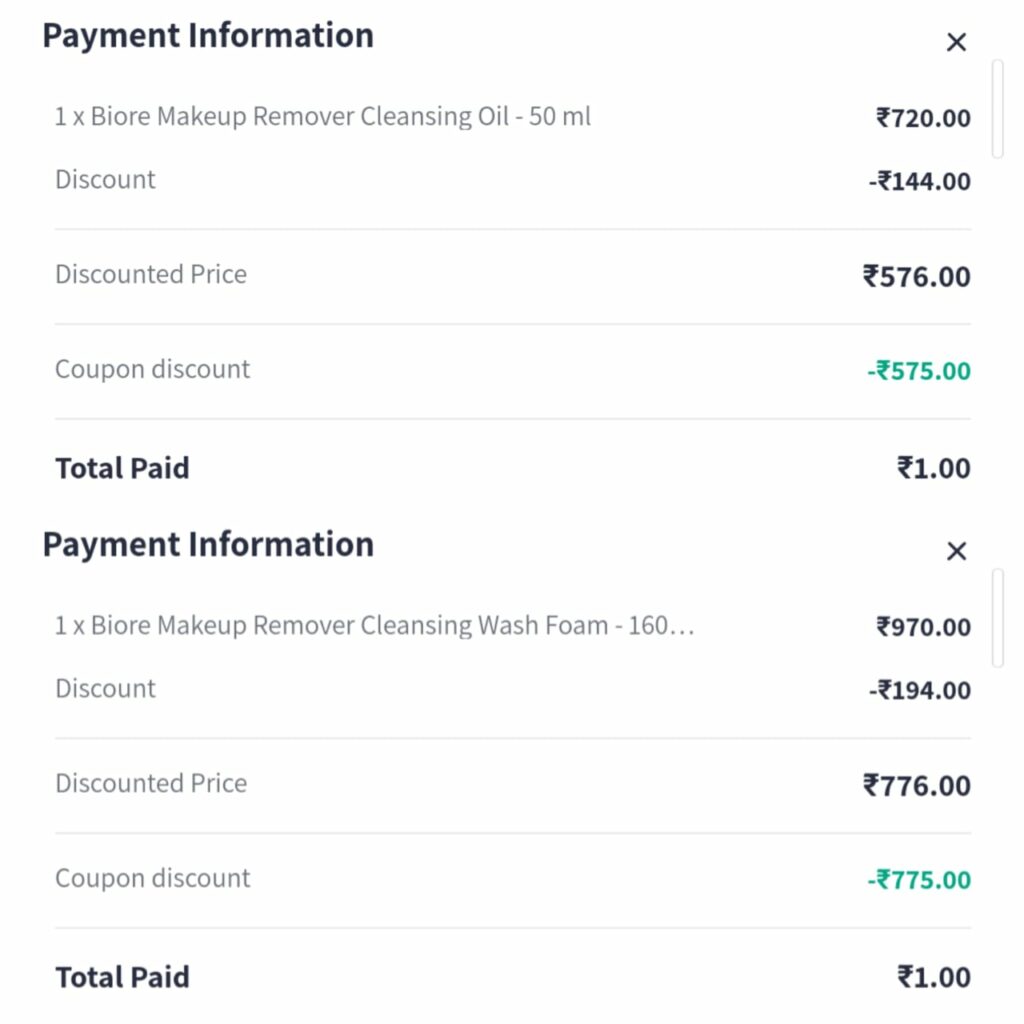The image size is (1024, 1024).
Task: Click the Total Paid label for Wash Foam
Action: tap(122, 977)
